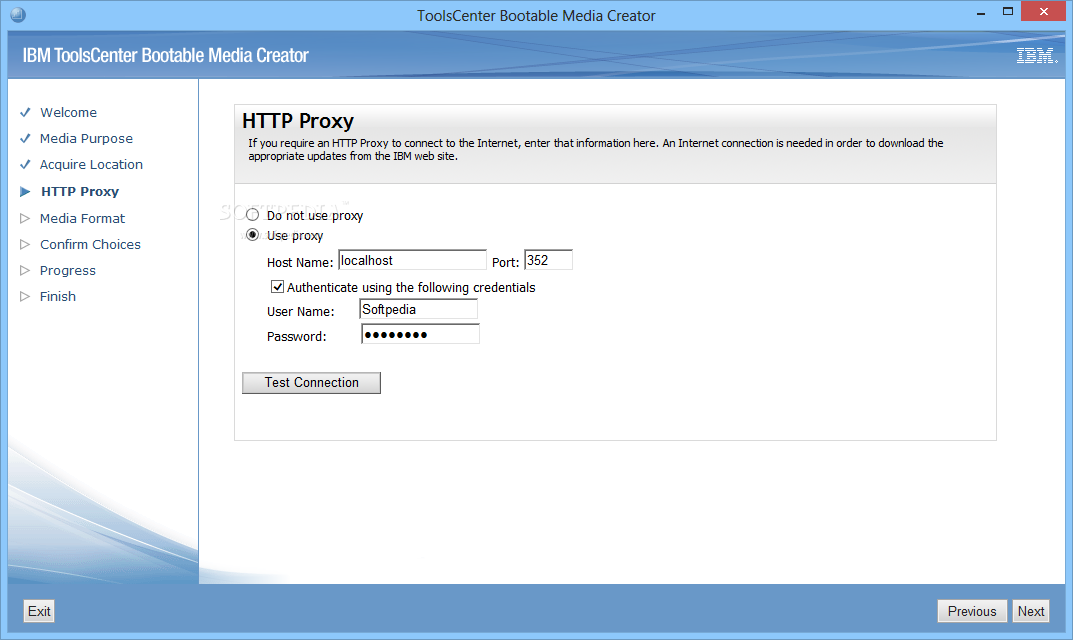Screen dimensions: 1073x640
Task: Maximize the ToolsCenter window
Action: point(1007,12)
